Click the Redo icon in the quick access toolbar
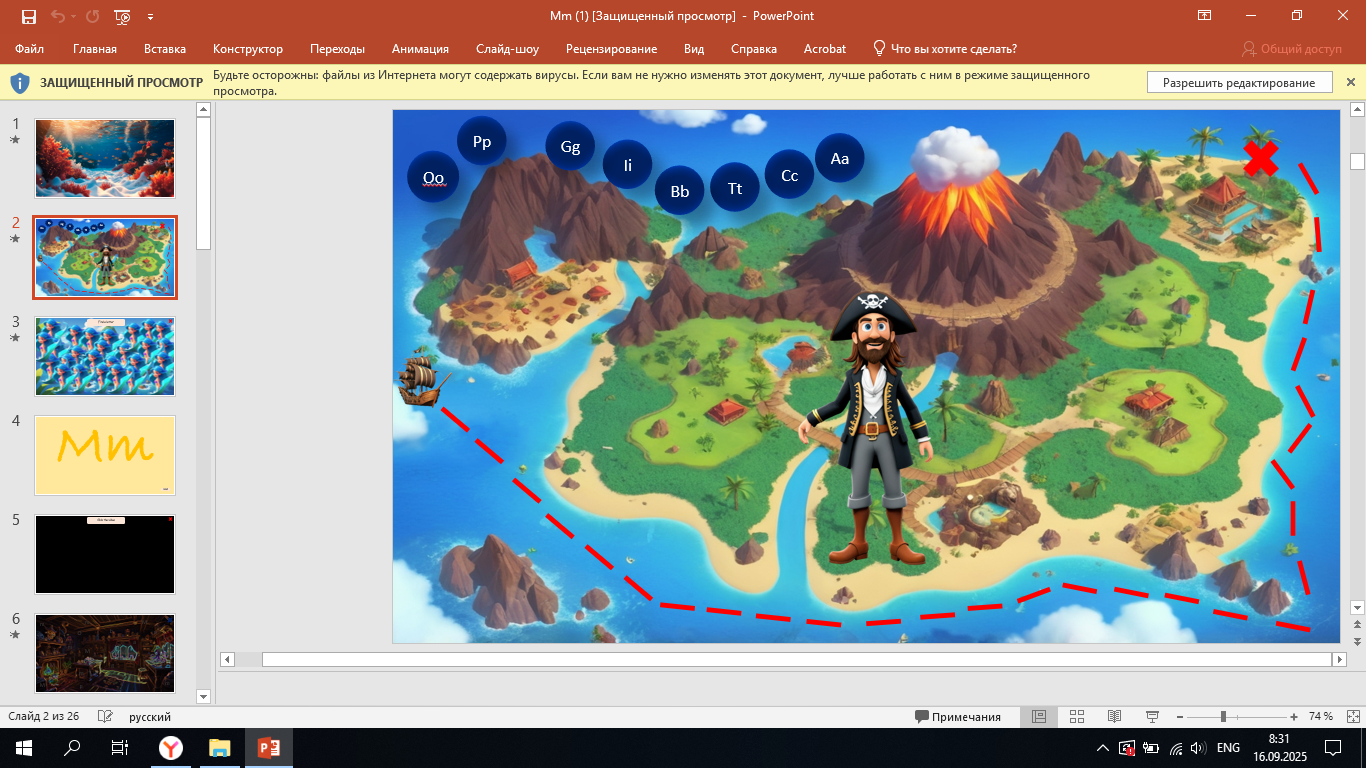The height and width of the screenshot is (768, 1366). coord(93,16)
